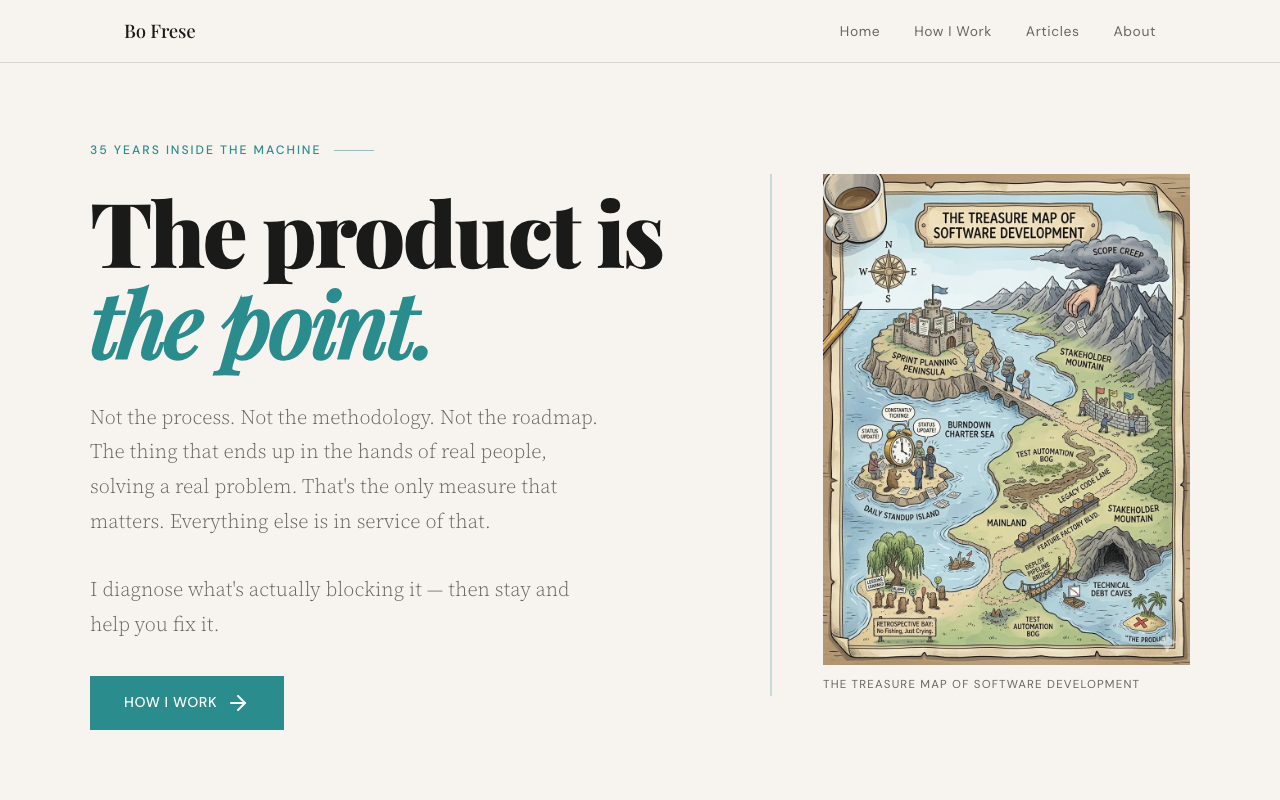
Task: Navigate to the About section
Action: pyautogui.click(x=1134, y=31)
